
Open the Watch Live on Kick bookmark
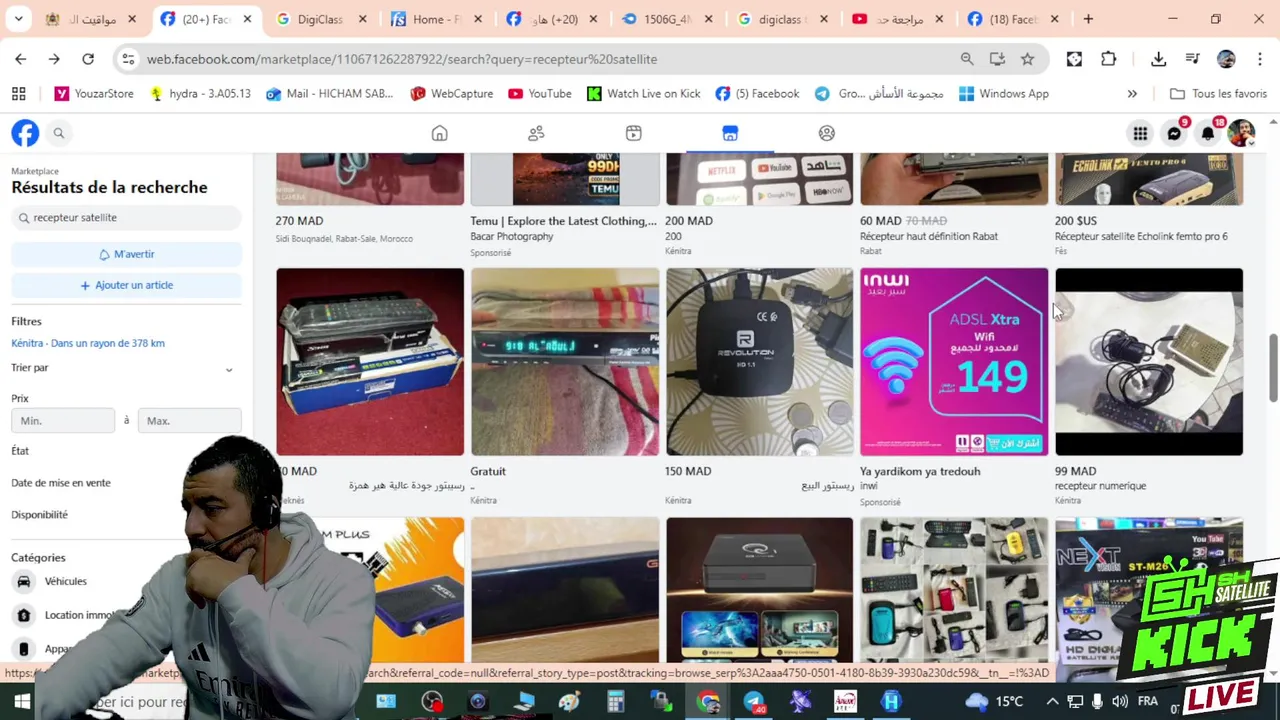[643, 93]
